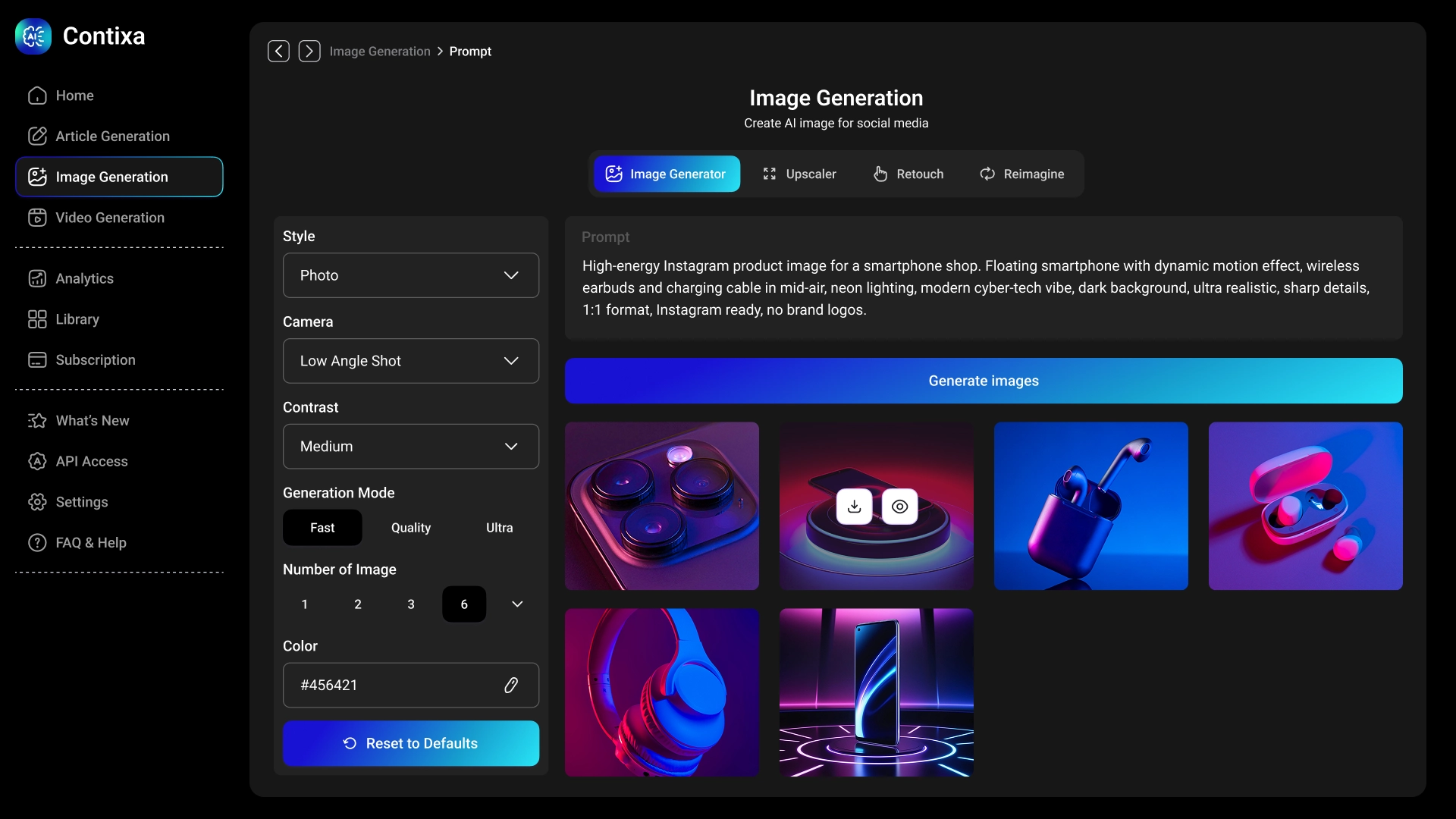Click the forward navigation arrow icon
The width and height of the screenshot is (1456, 819).
pos(309,51)
